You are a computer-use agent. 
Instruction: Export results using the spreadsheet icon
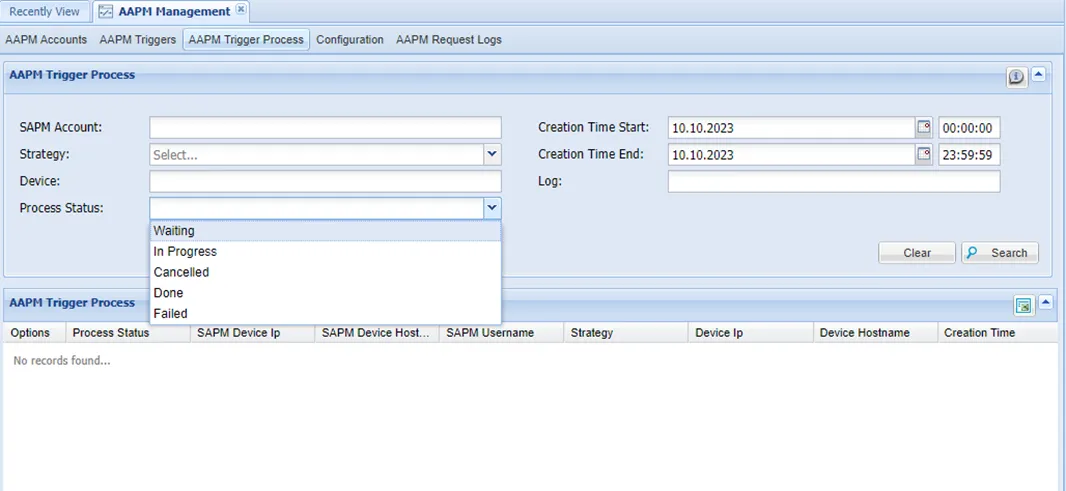(x=1023, y=305)
